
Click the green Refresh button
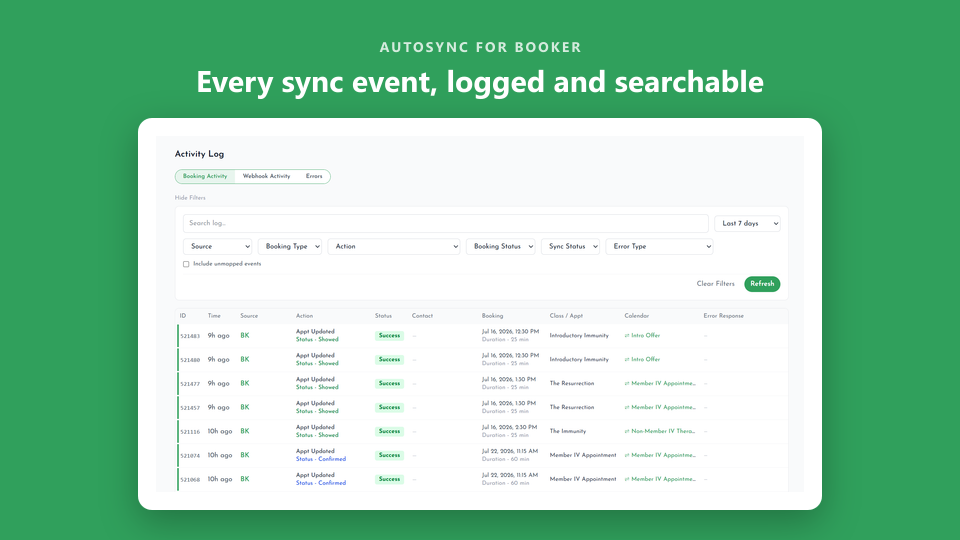762,283
